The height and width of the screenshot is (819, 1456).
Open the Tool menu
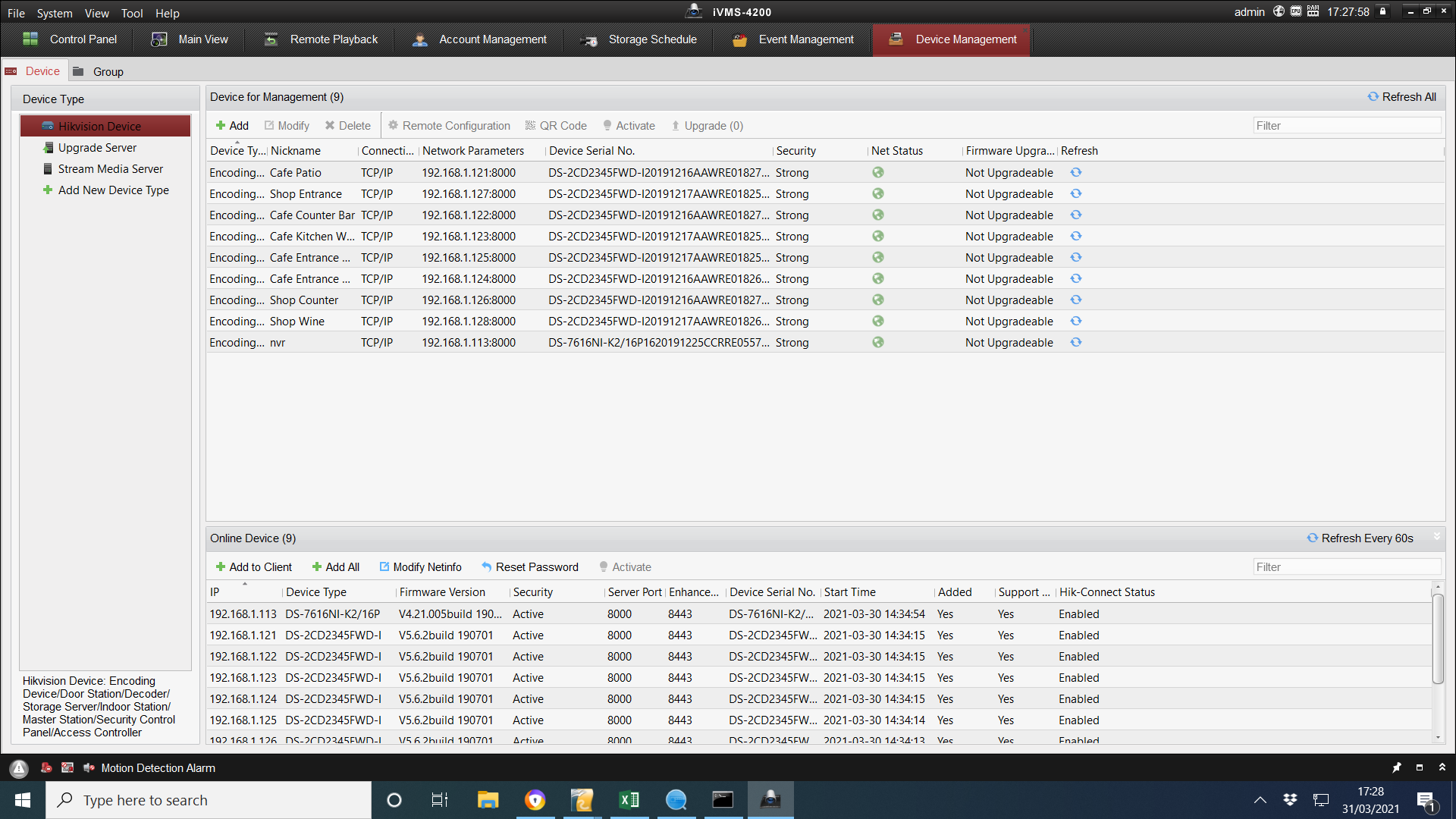(x=132, y=13)
